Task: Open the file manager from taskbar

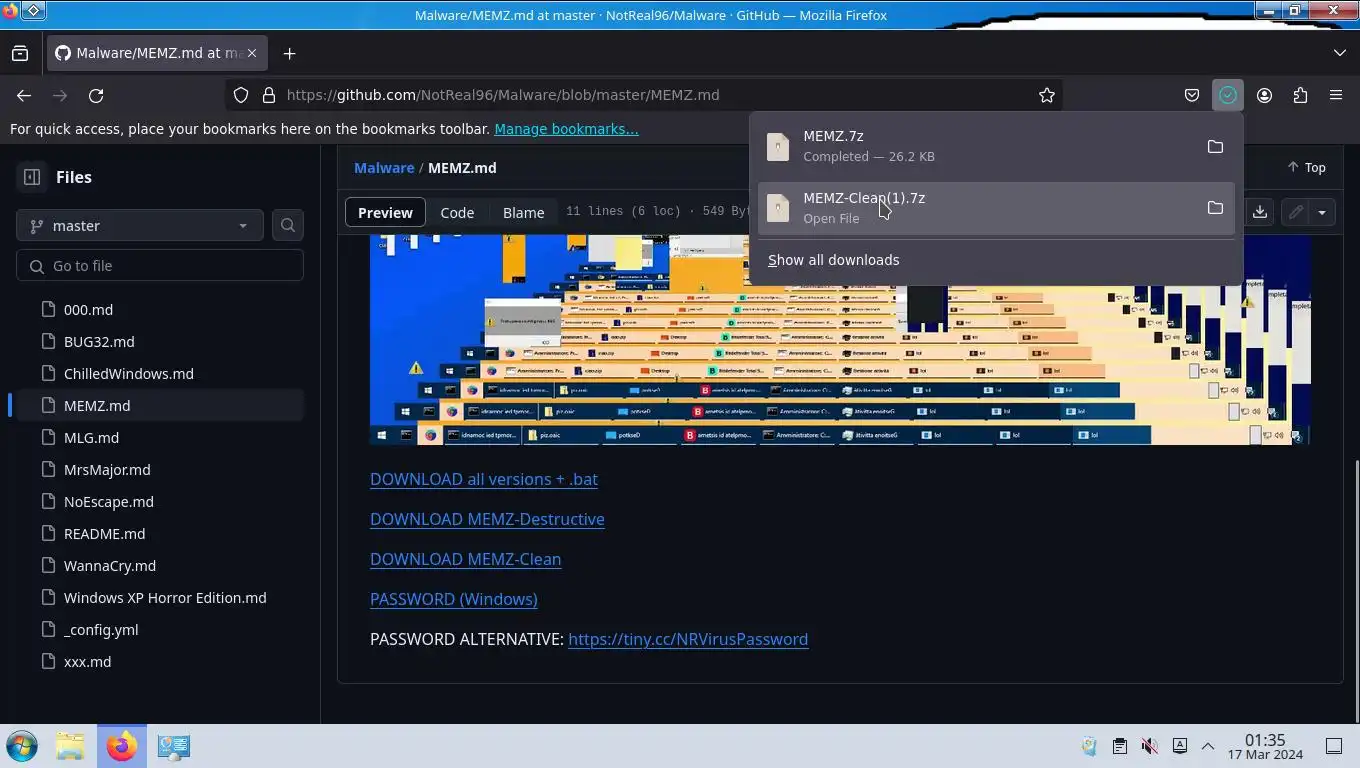Action: coord(70,746)
